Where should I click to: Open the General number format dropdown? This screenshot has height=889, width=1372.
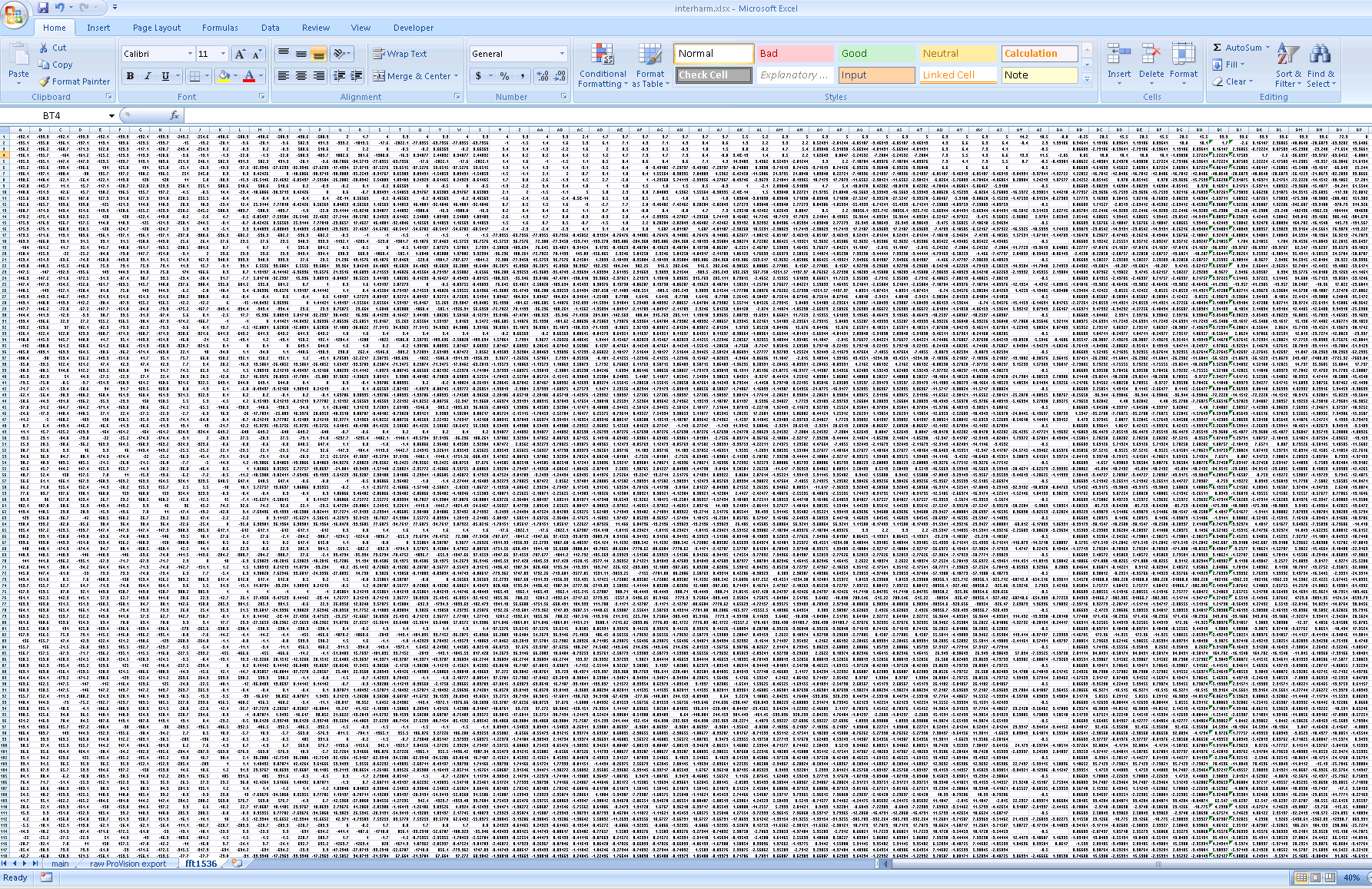coord(560,54)
